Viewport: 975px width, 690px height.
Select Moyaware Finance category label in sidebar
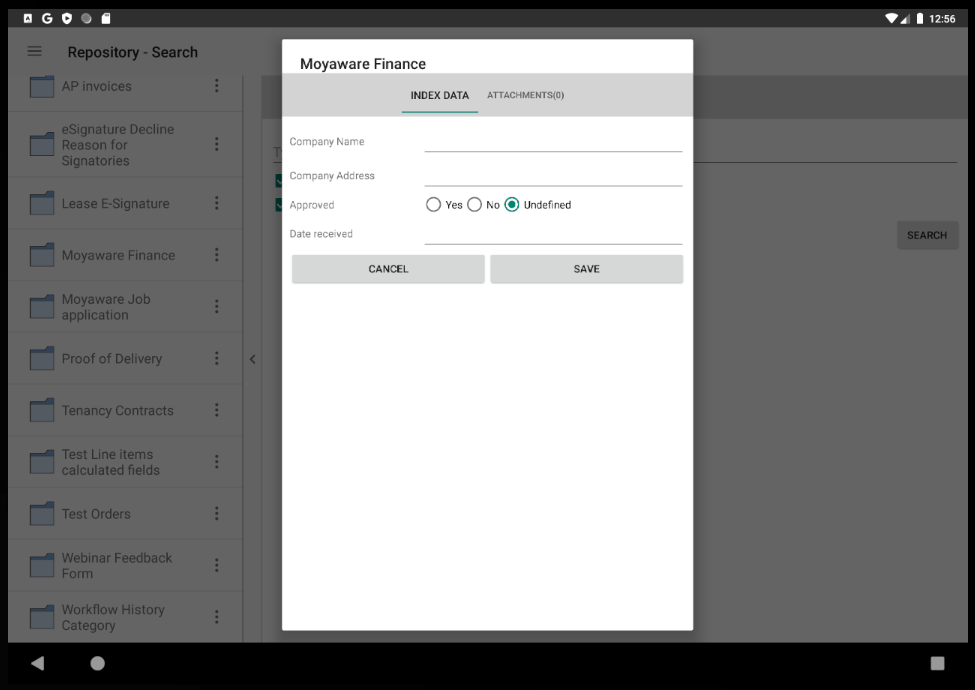pos(118,255)
